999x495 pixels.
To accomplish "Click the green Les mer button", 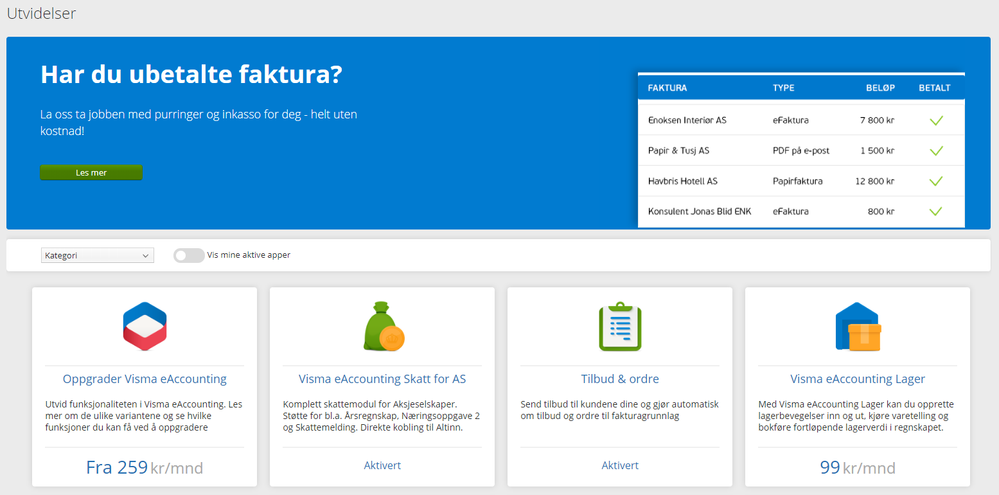I will (91, 173).
